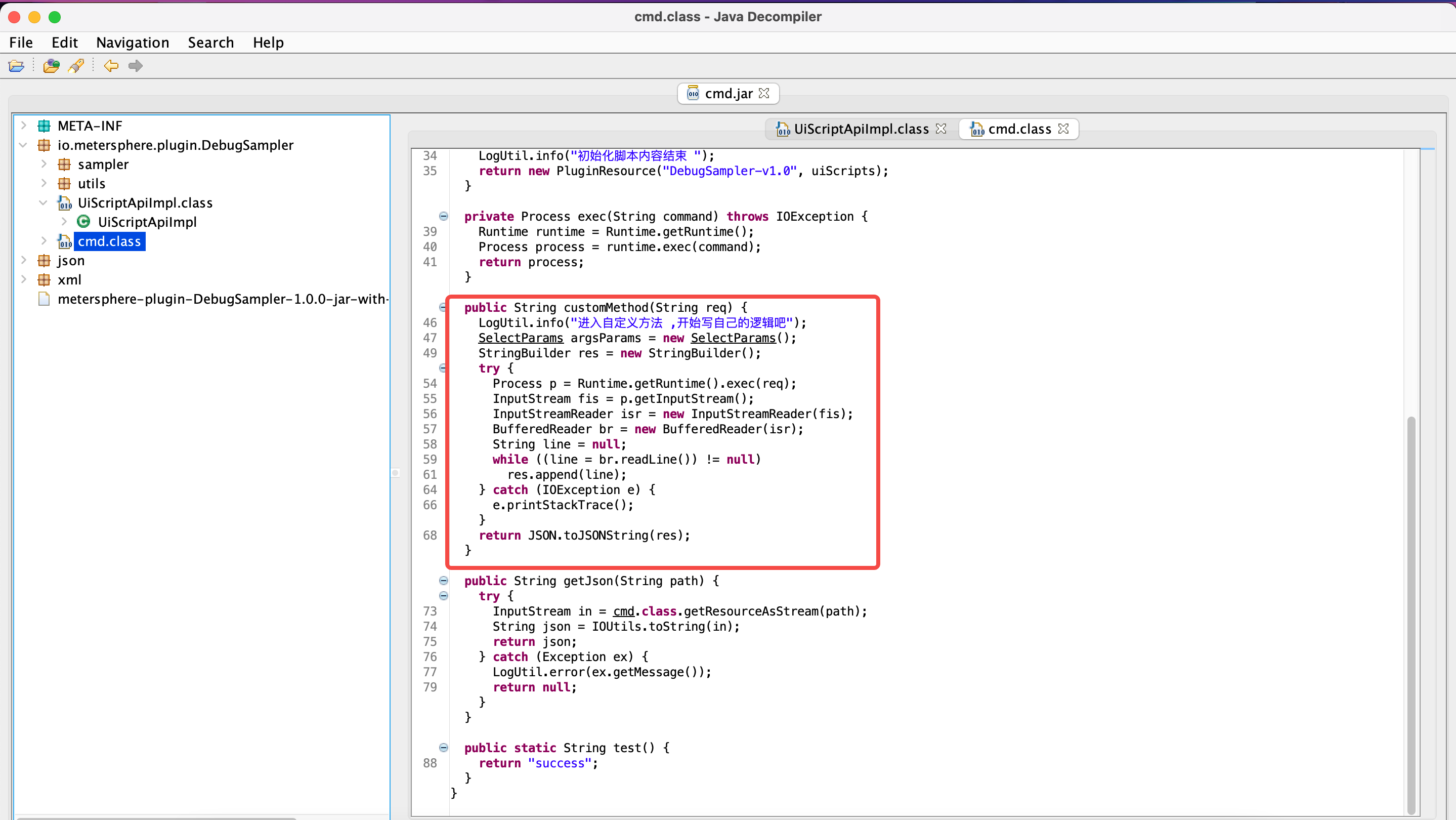Click the cmd.class file icon in tree

(64, 241)
